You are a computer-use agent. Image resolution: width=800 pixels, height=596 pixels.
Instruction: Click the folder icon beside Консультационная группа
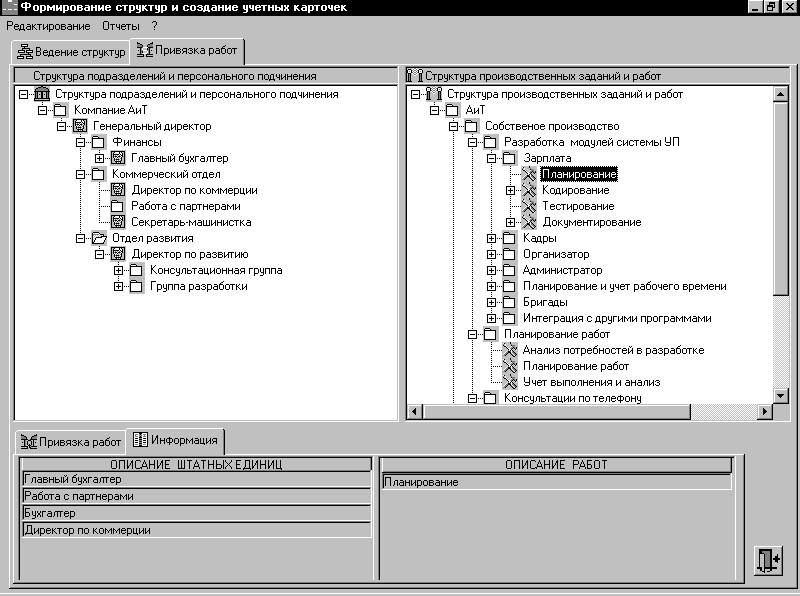[136, 270]
